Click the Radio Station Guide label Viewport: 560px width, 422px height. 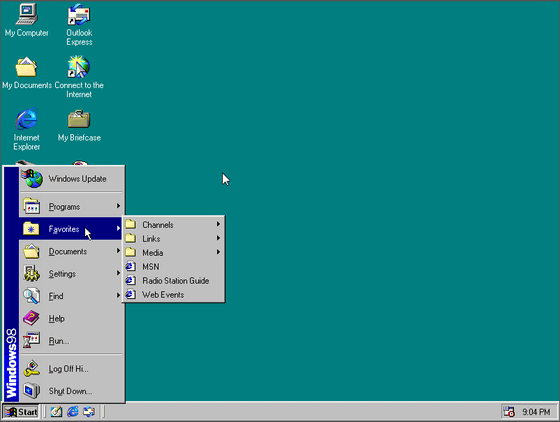click(x=176, y=281)
